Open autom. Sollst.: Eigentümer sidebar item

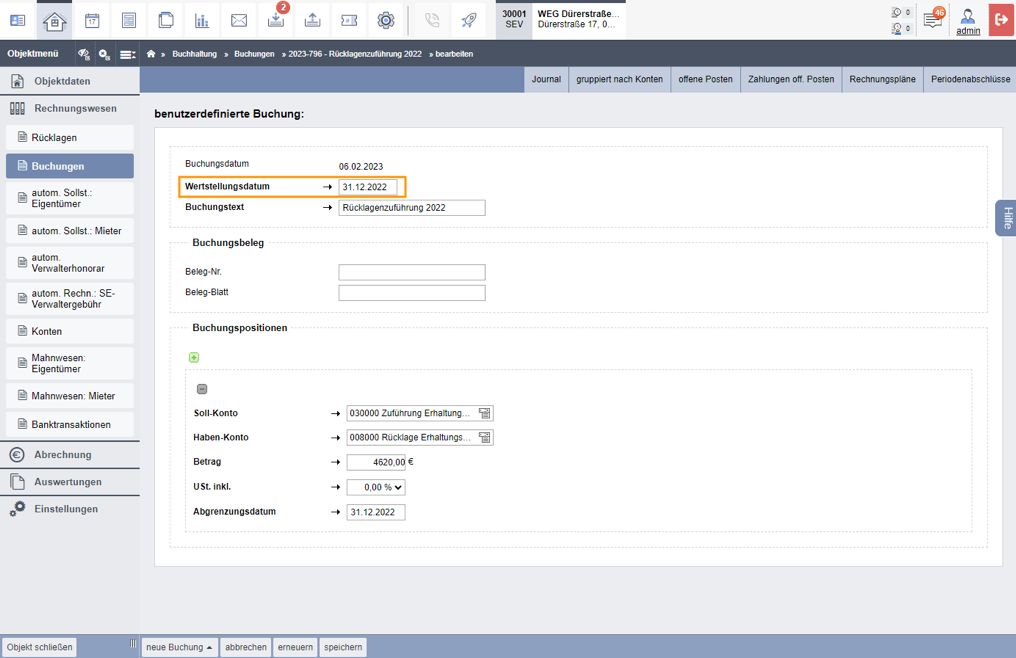(x=70, y=198)
